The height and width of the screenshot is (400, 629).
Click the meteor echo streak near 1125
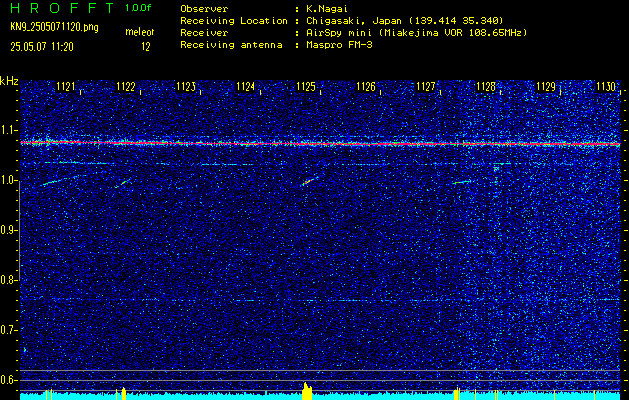308,181
